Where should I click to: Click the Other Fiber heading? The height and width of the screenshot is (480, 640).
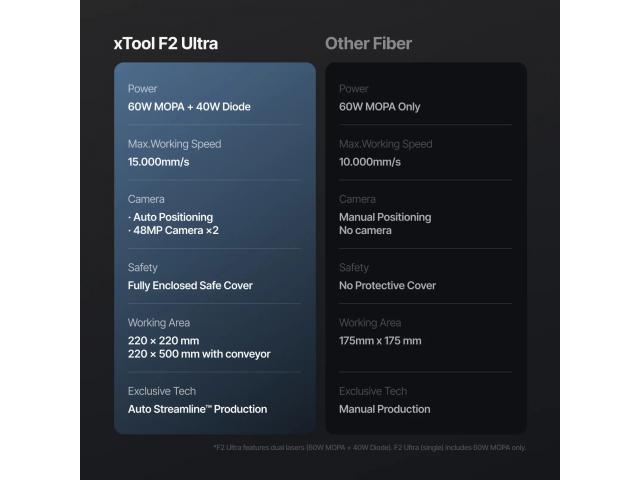(x=368, y=44)
